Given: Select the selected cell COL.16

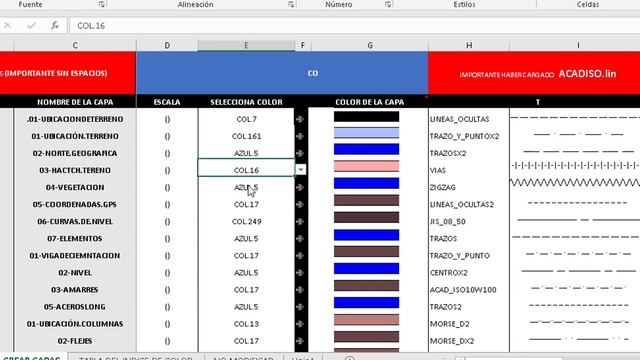Looking at the screenshot, I should click(246, 168).
